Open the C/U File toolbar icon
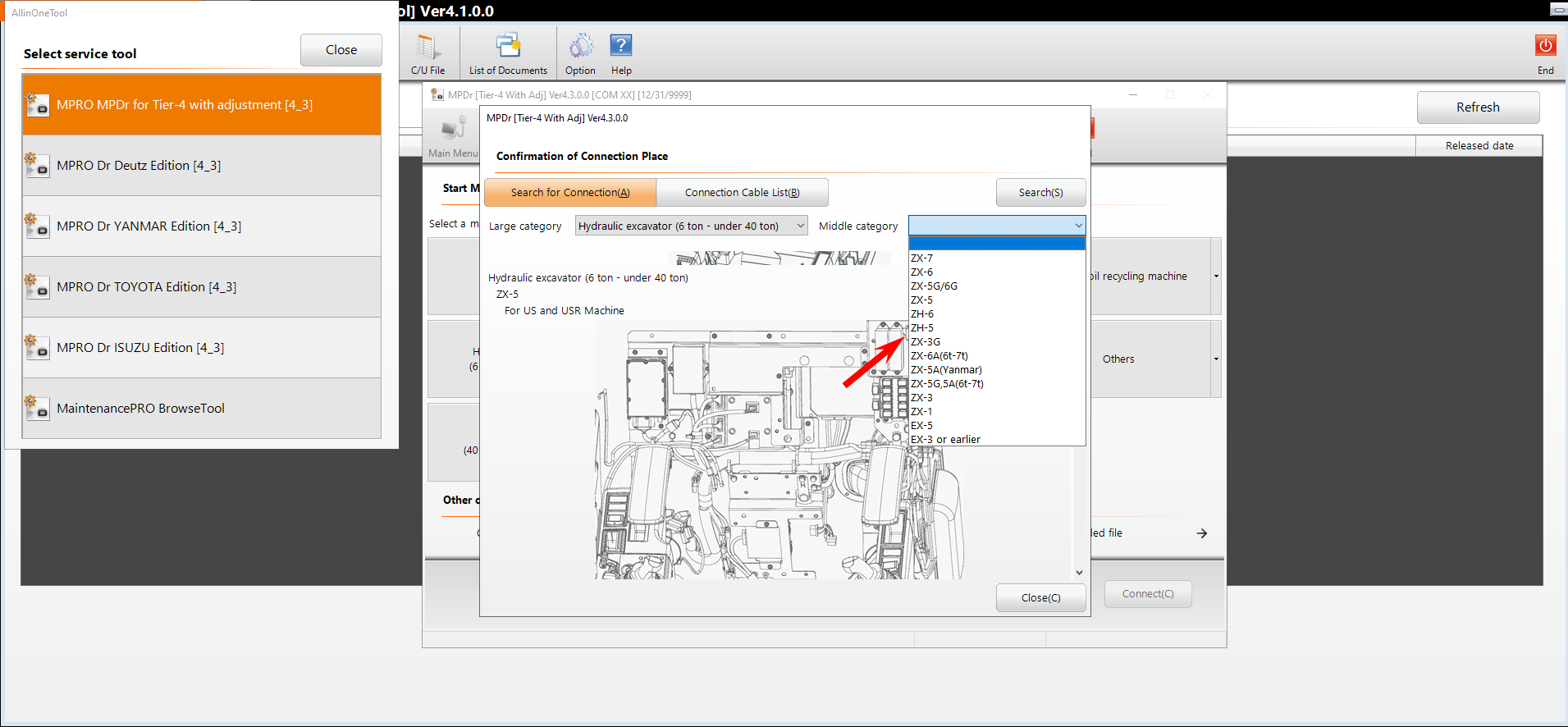1568x727 pixels. point(427,54)
